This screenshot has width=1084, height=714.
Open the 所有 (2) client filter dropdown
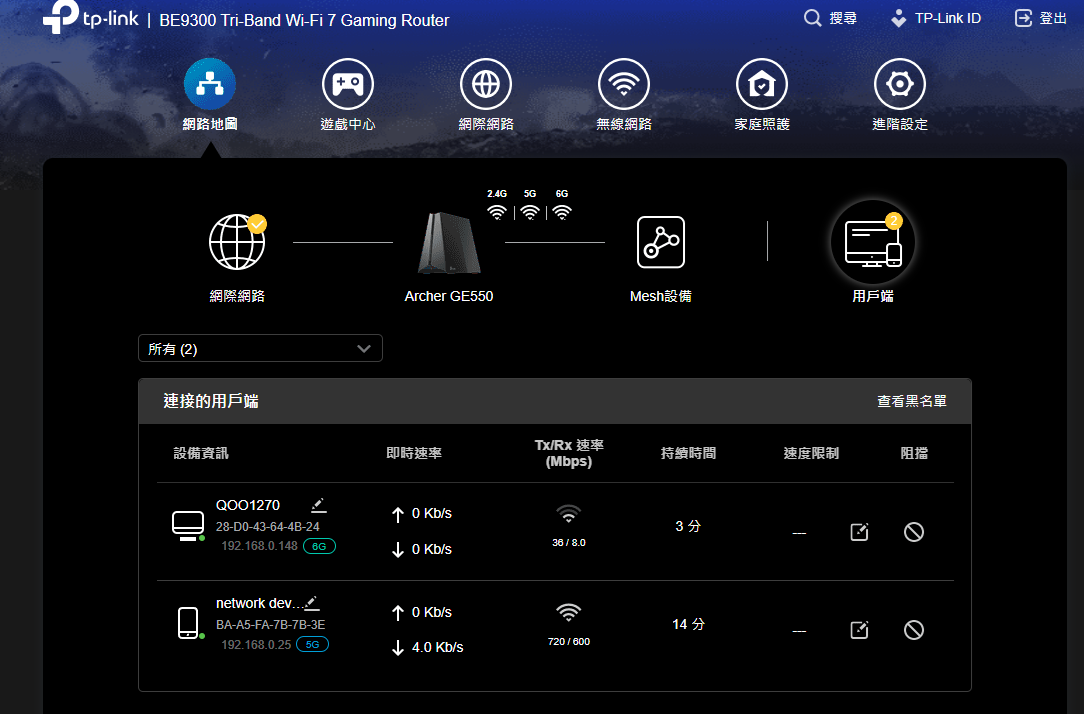point(260,348)
